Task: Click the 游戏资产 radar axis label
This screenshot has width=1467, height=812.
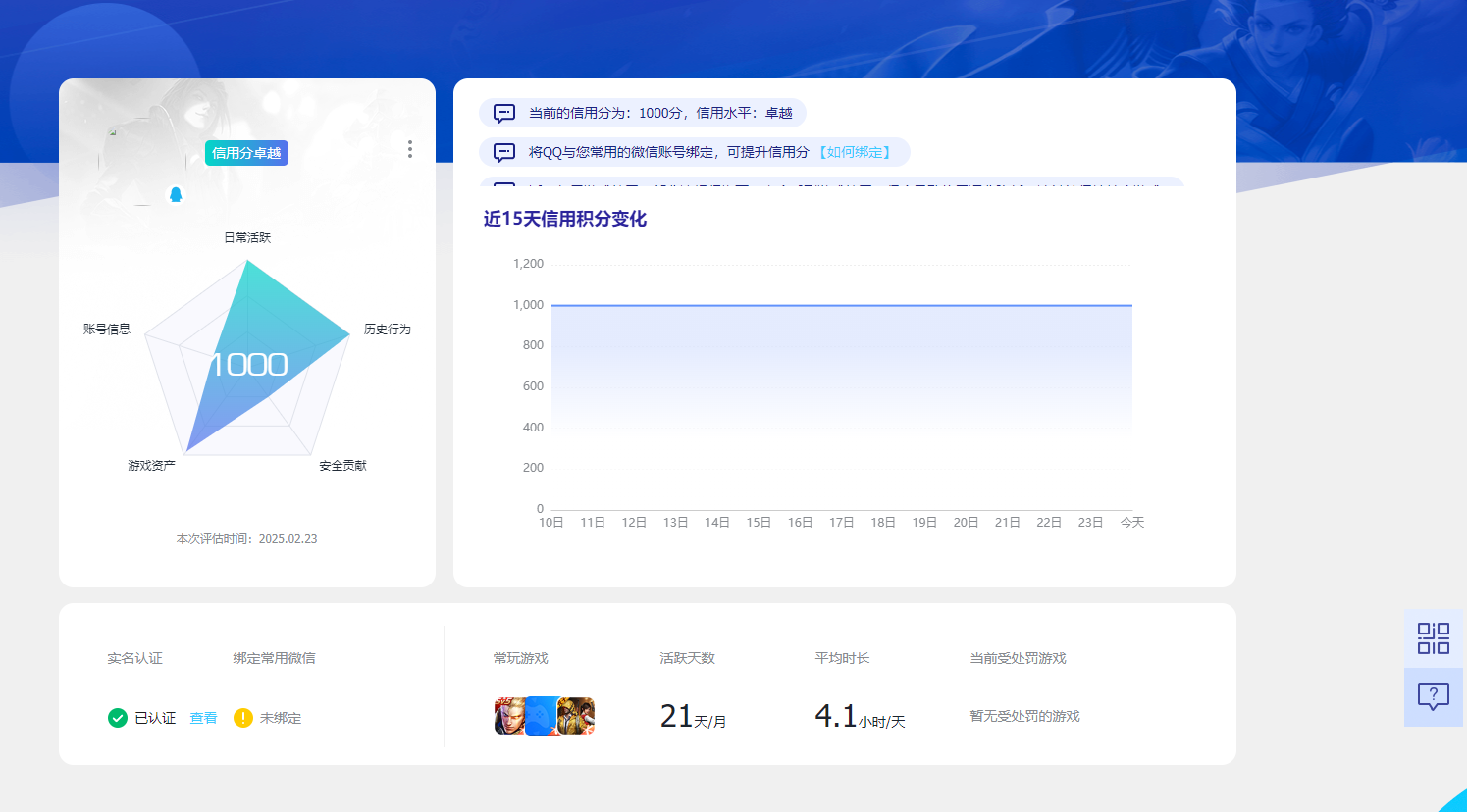Action: [151, 465]
